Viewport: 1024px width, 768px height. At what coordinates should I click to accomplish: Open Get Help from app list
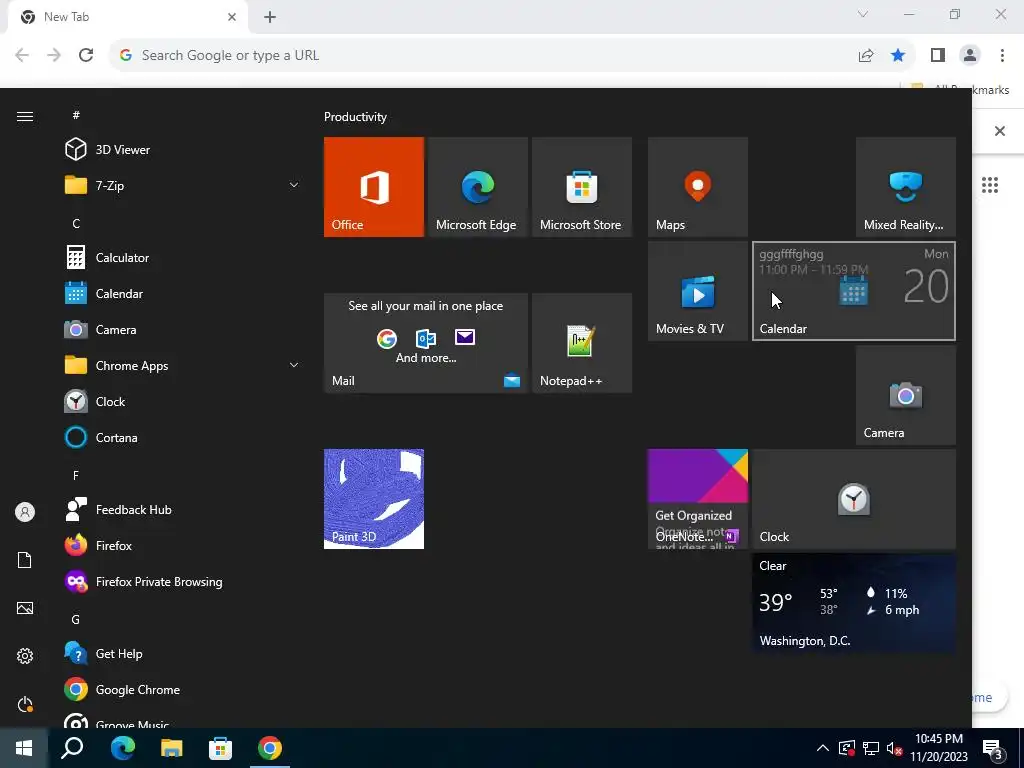pos(182,654)
